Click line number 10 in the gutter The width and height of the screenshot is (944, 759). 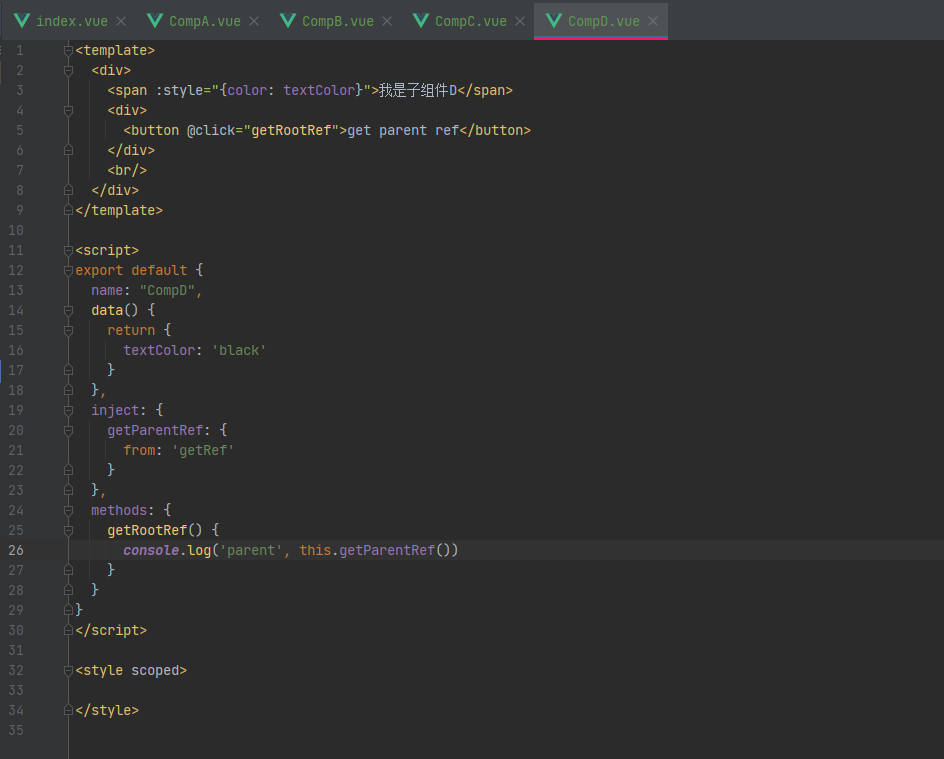(x=16, y=230)
